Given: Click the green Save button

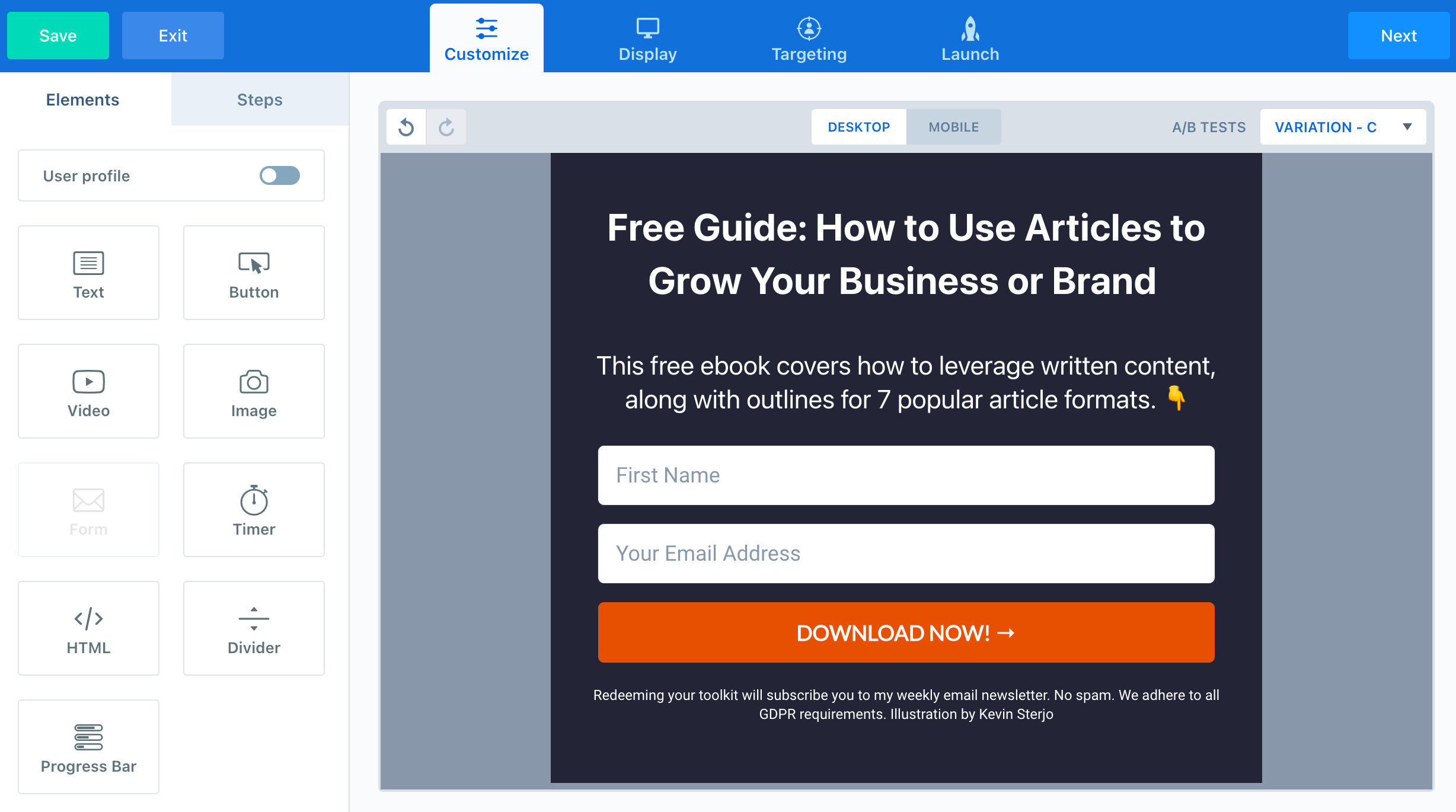Looking at the screenshot, I should click(58, 36).
